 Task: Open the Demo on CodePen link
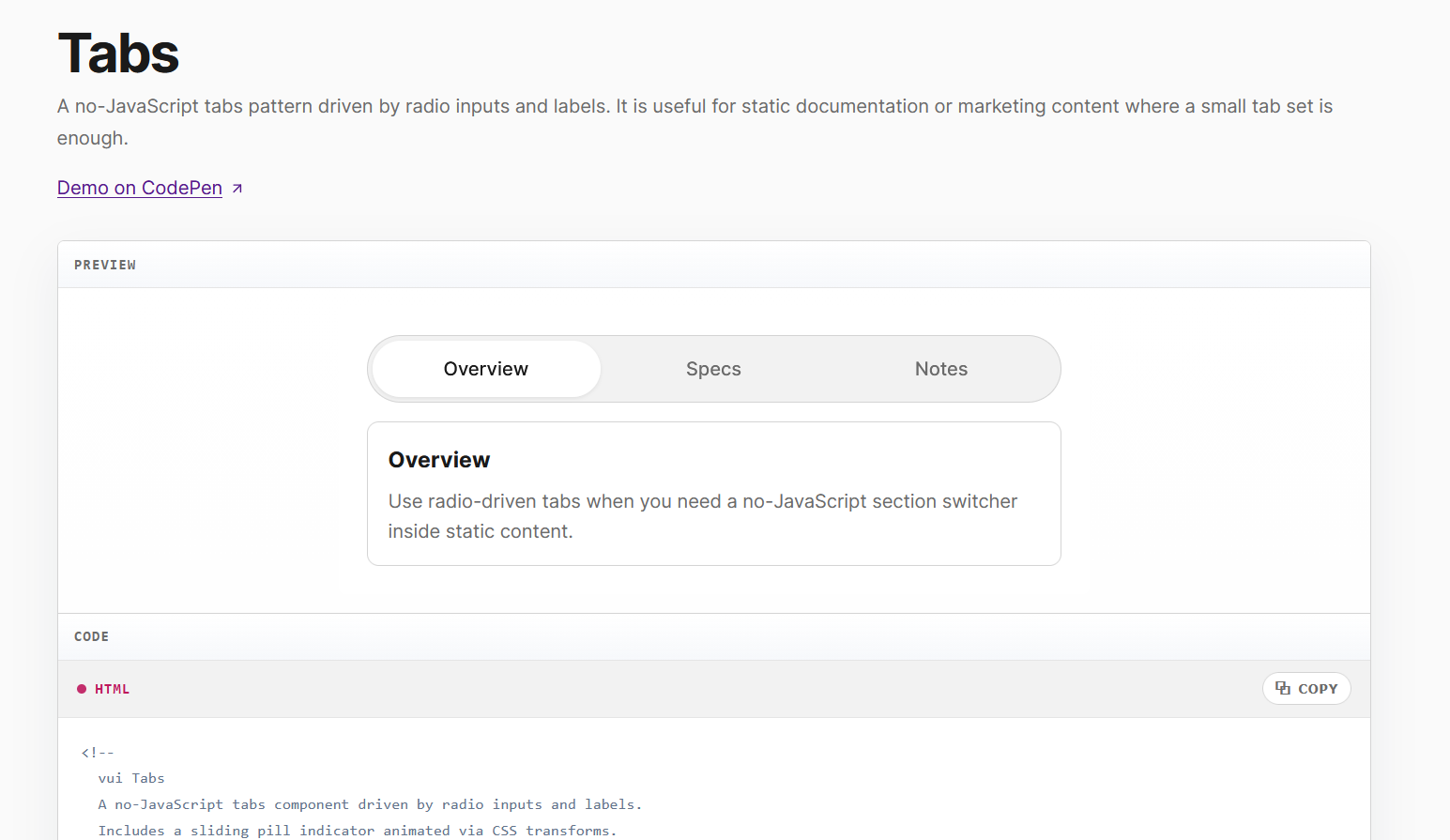(x=139, y=187)
